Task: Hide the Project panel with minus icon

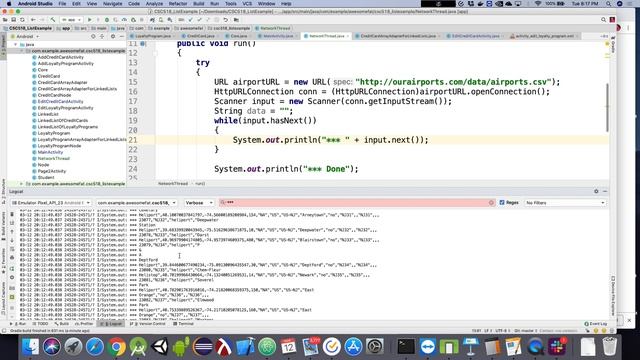Action: 122,36
